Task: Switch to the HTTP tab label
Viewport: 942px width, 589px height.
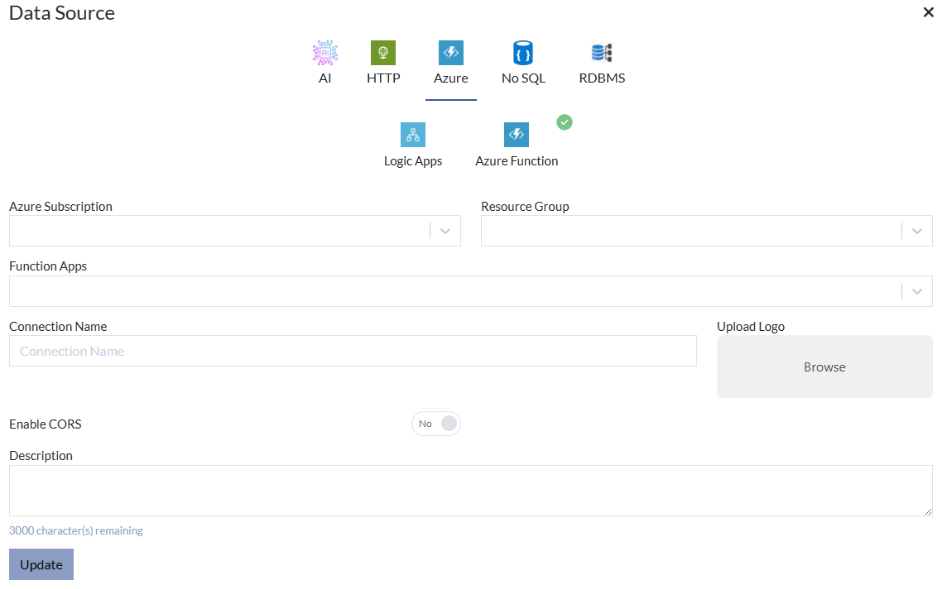Action: 383,78
